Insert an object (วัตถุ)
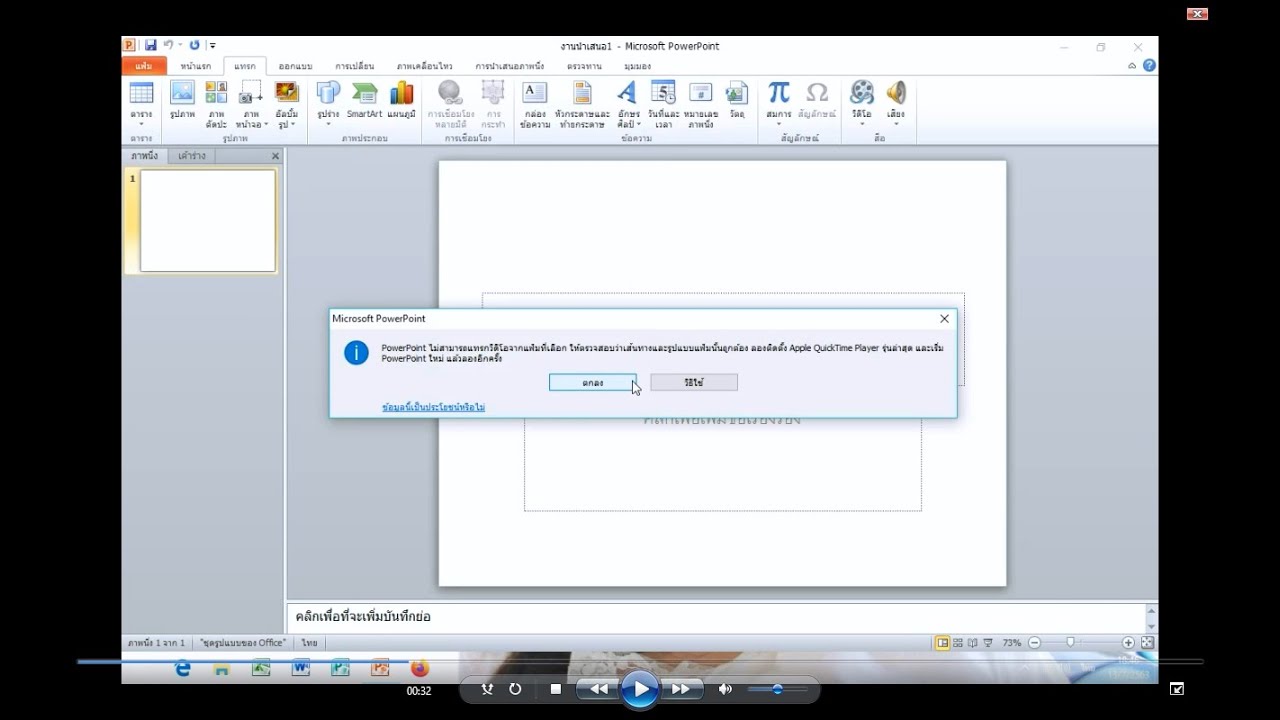The image size is (1280, 720). [x=737, y=101]
